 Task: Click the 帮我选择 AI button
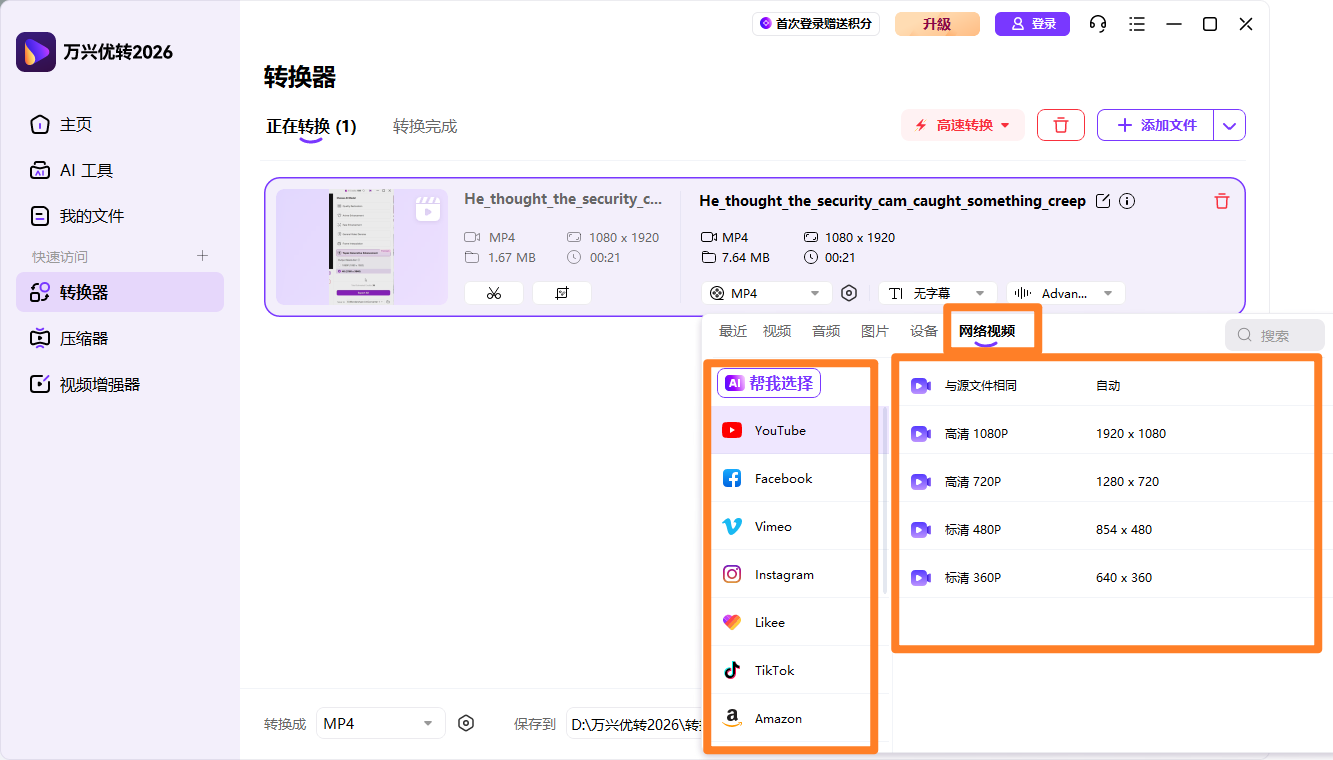[x=768, y=382]
